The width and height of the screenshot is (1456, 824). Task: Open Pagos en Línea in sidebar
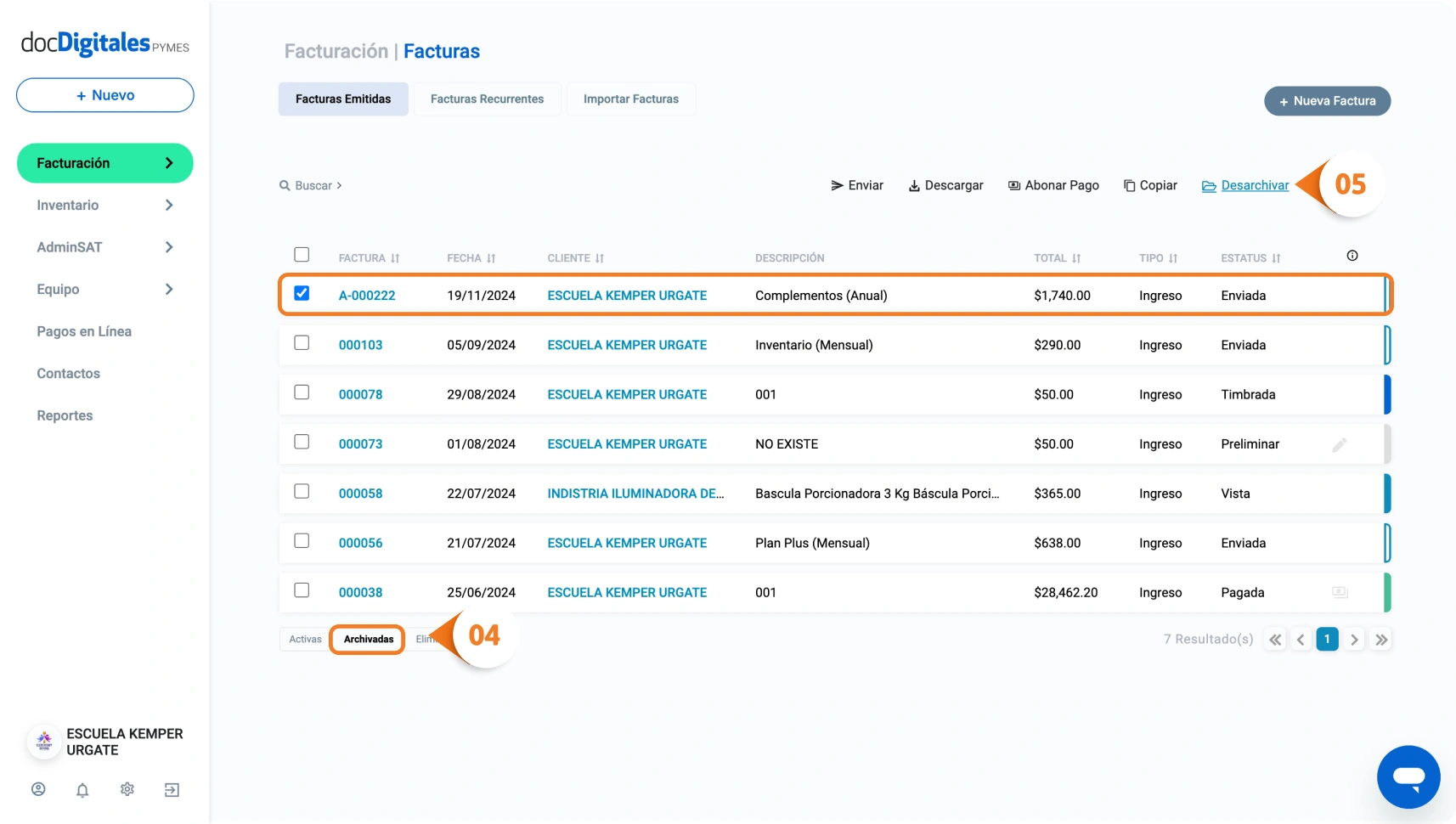pyautogui.click(x=84, y=331)
